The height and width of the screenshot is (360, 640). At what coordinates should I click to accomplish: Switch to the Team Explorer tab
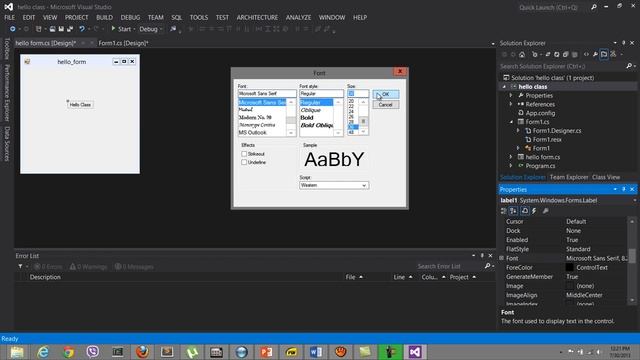[x=569, y=177]
